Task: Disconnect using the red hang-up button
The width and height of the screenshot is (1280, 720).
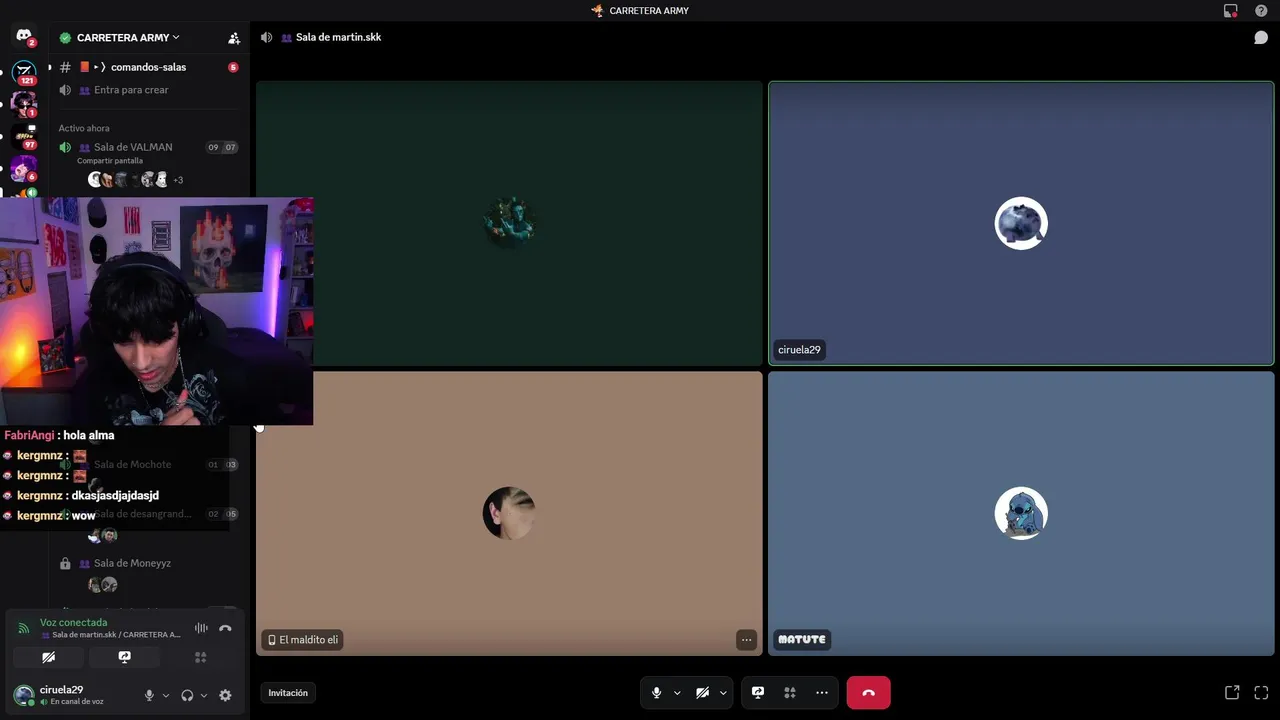Action: (x=868, y=693)
